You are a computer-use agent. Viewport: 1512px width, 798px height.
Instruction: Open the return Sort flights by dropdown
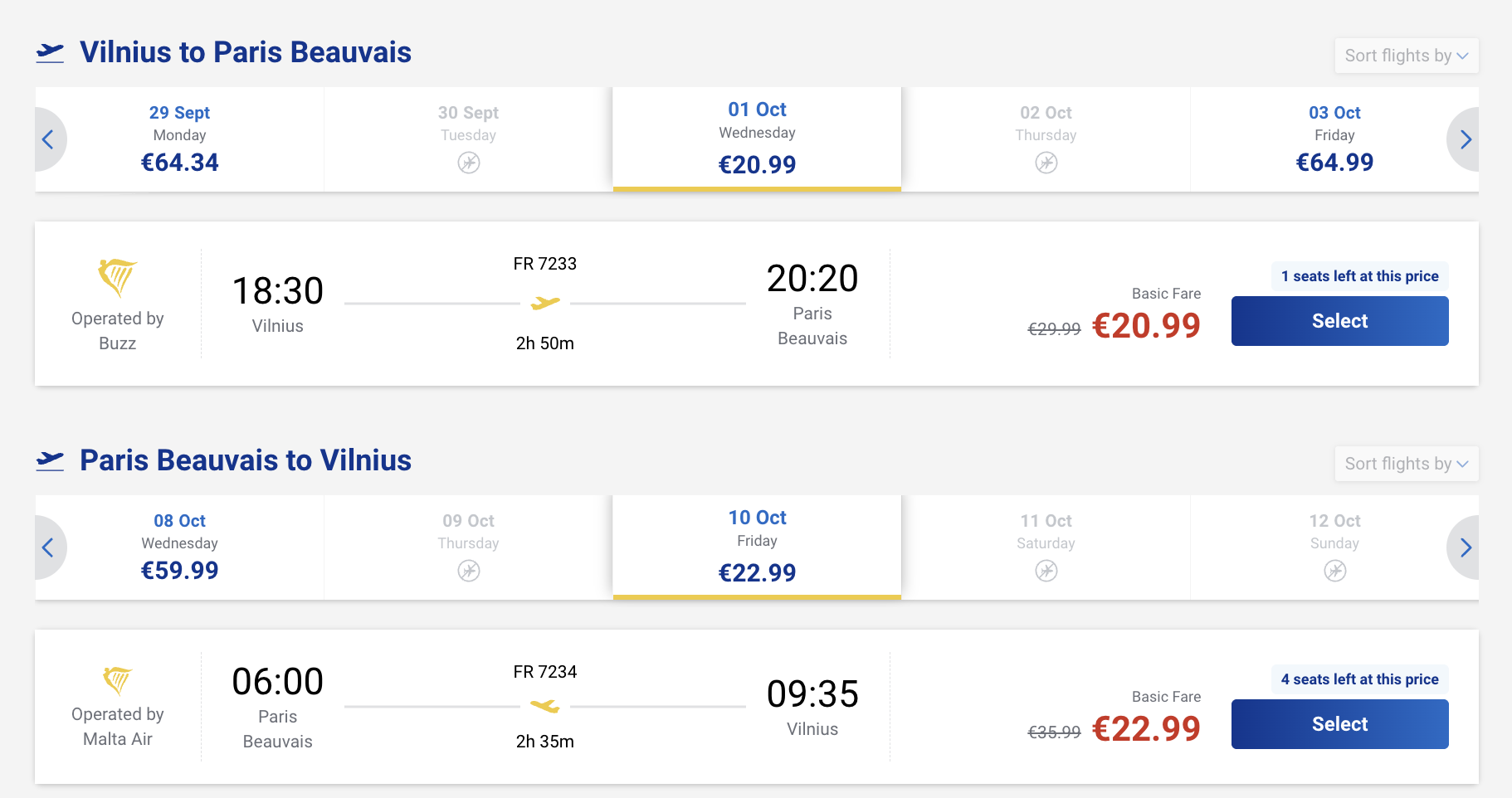(x=1407, y=464)
